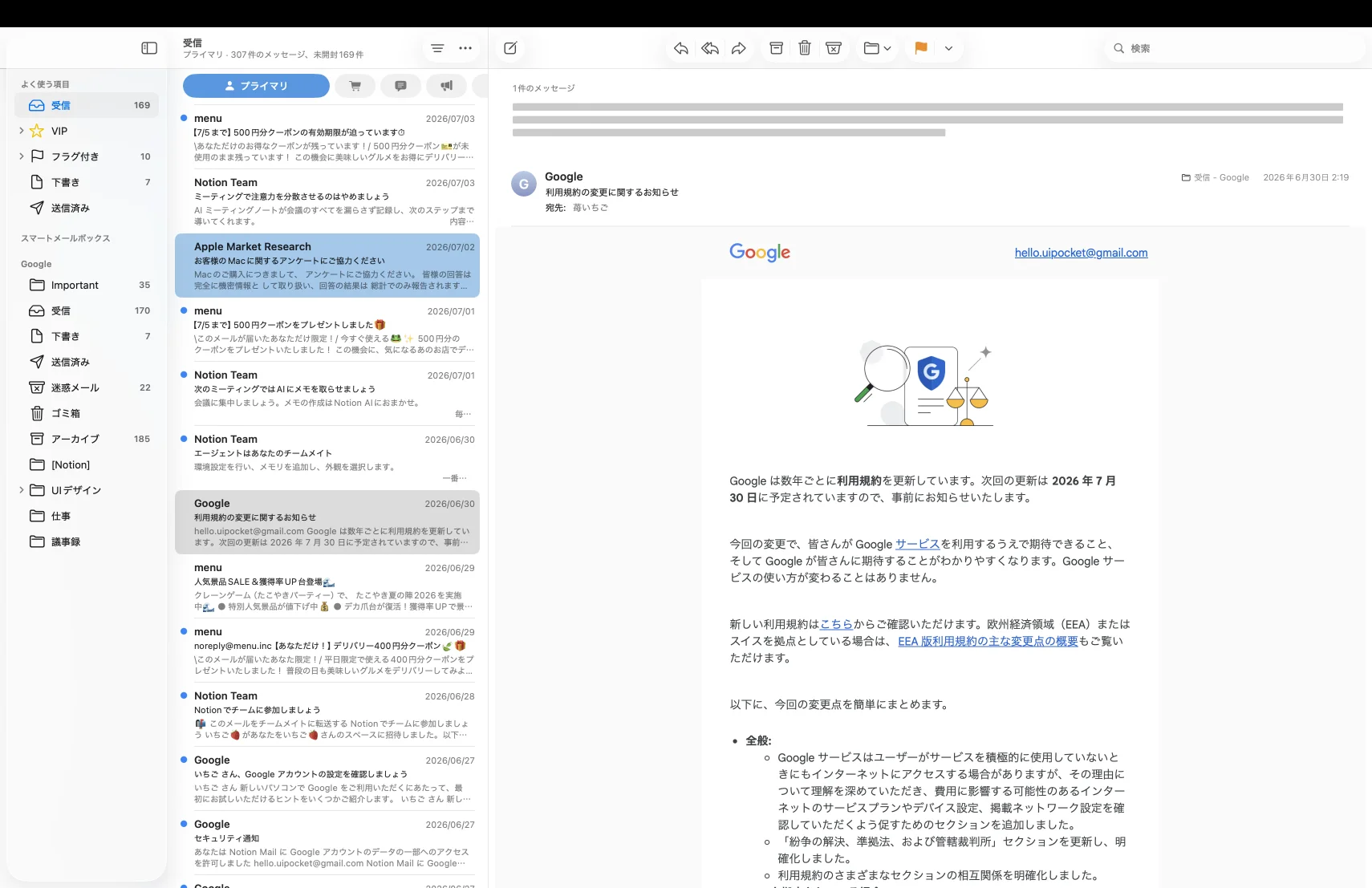
Task: Open the 仕事 folder
Action: pyautogui.click(x=87, y=516)
